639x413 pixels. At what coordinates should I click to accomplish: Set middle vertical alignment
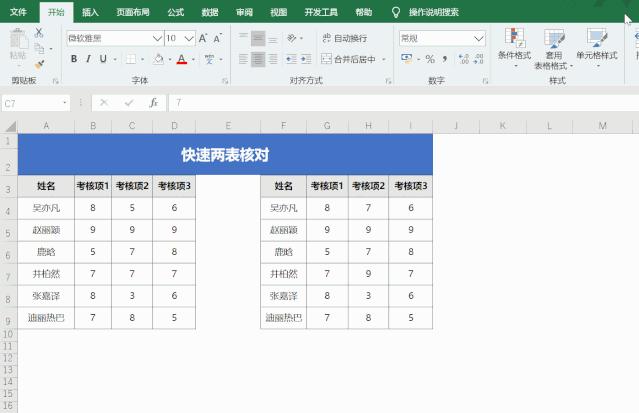258,38
